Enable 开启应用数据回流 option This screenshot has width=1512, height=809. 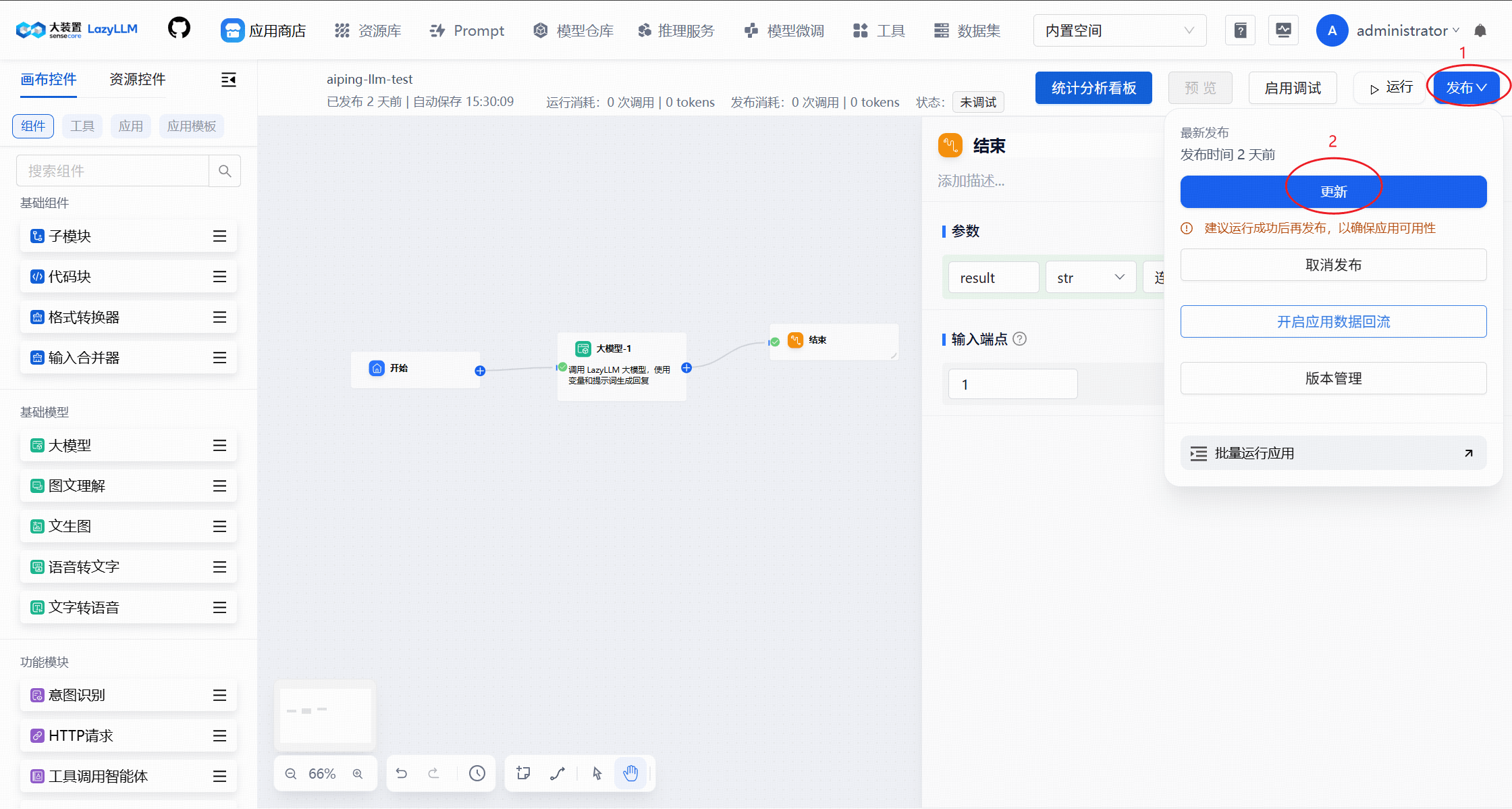click(1333, 321)
